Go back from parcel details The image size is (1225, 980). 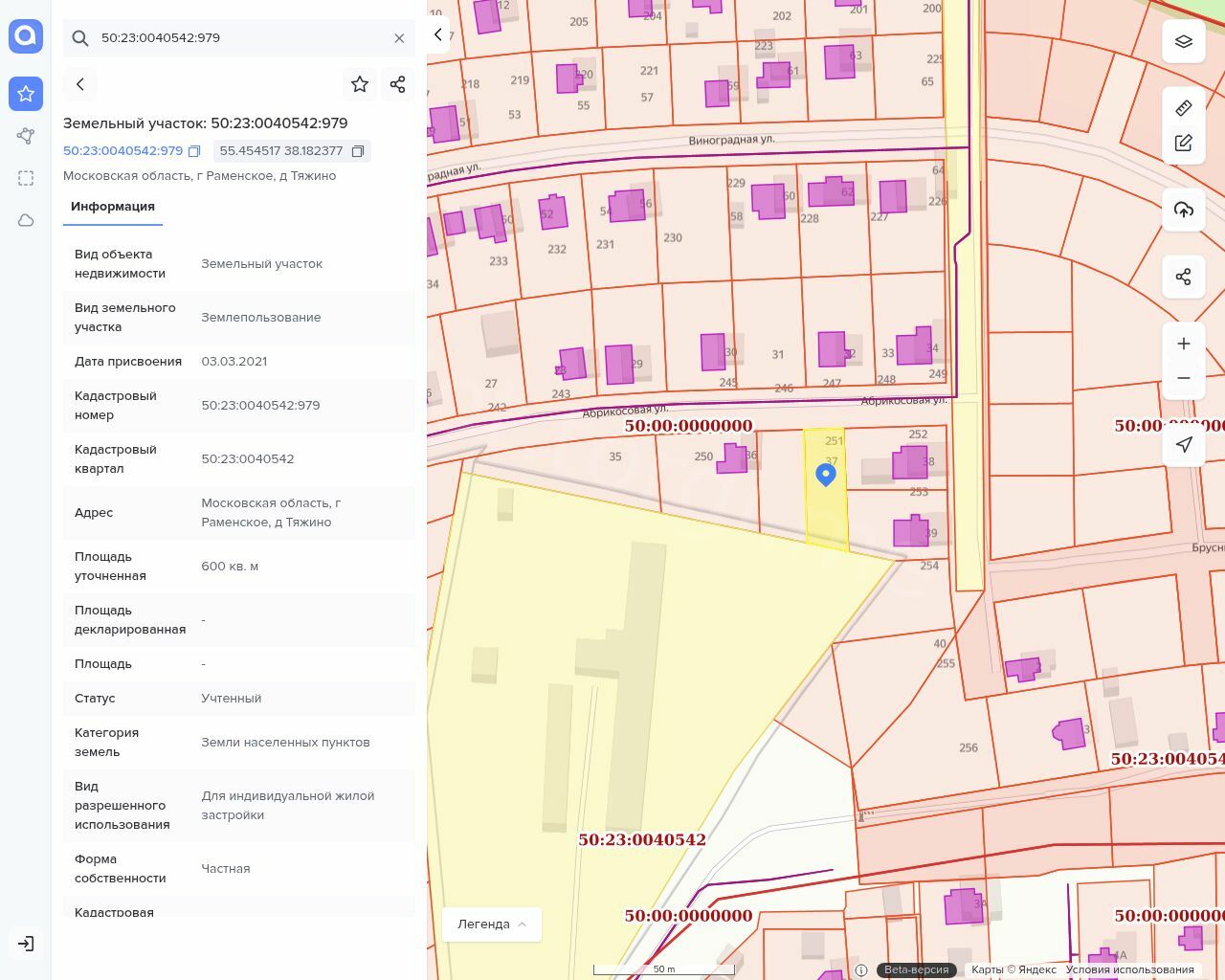80,84
